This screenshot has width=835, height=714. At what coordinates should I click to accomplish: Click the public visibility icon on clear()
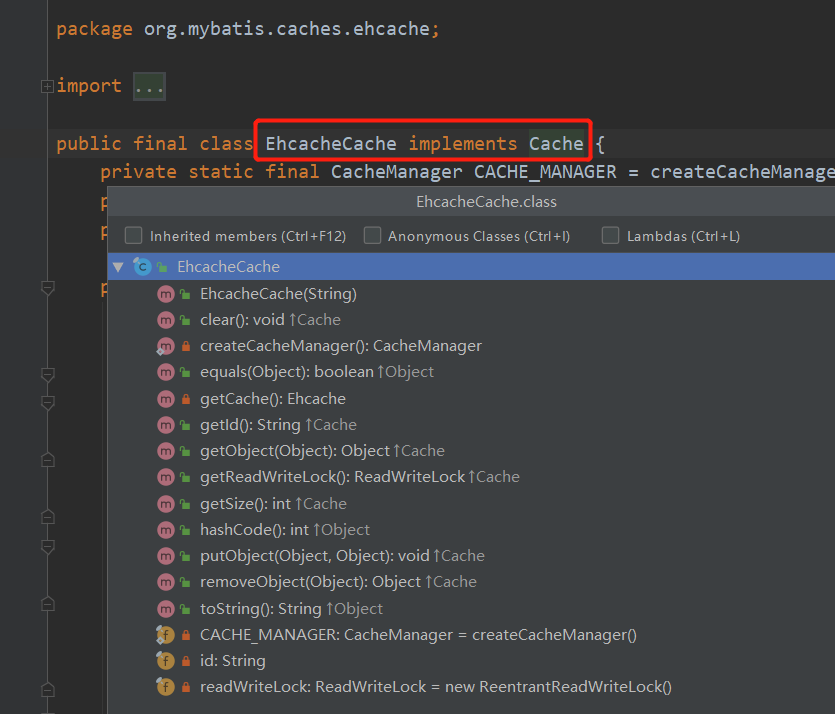pyautogui.click(x=185, y=320)
